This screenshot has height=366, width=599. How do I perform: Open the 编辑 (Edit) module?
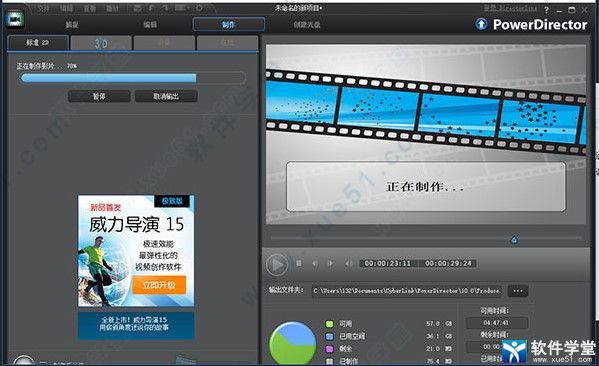[x=150, y=24]
